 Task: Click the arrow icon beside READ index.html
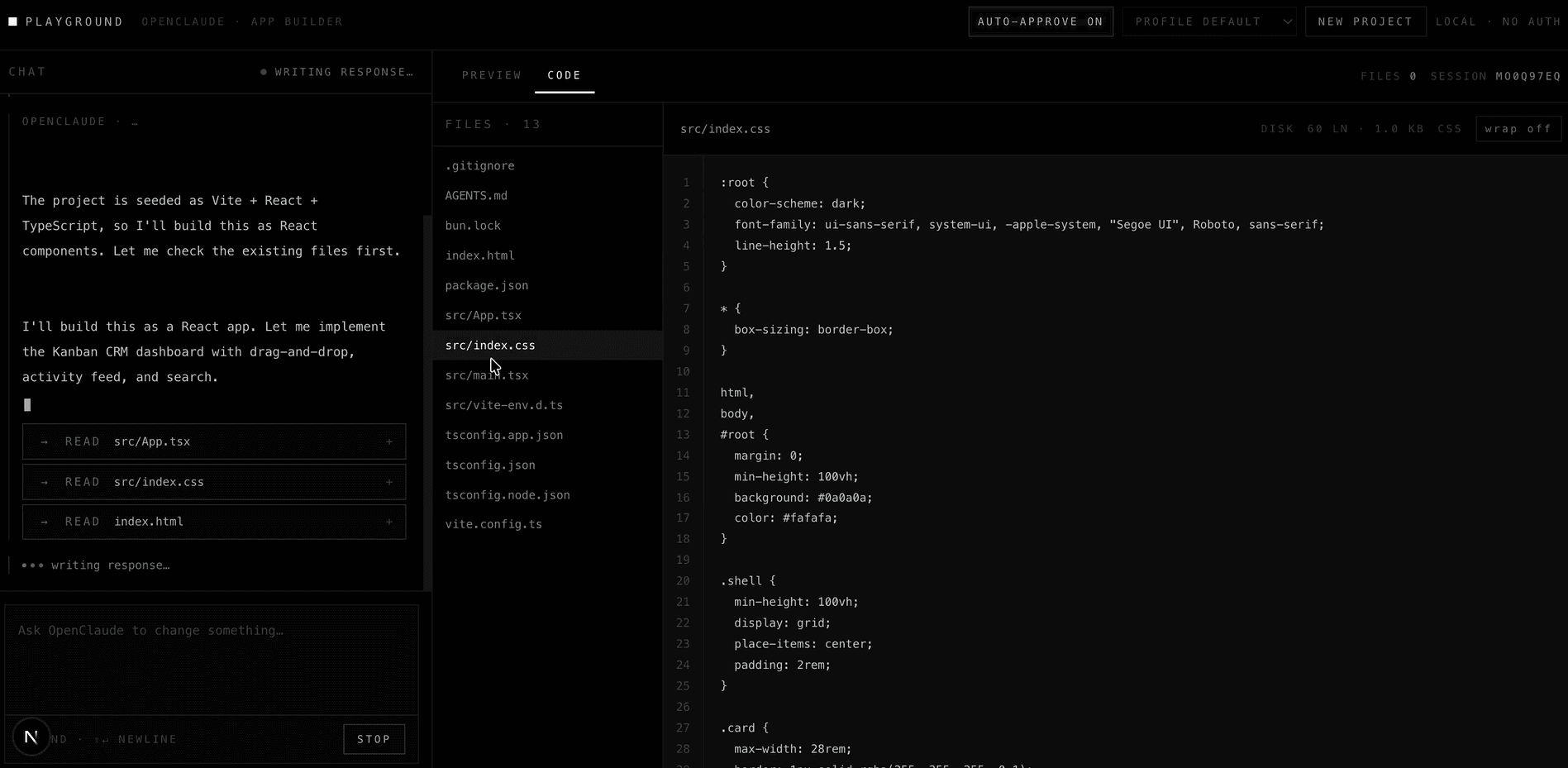click(45, 522)
